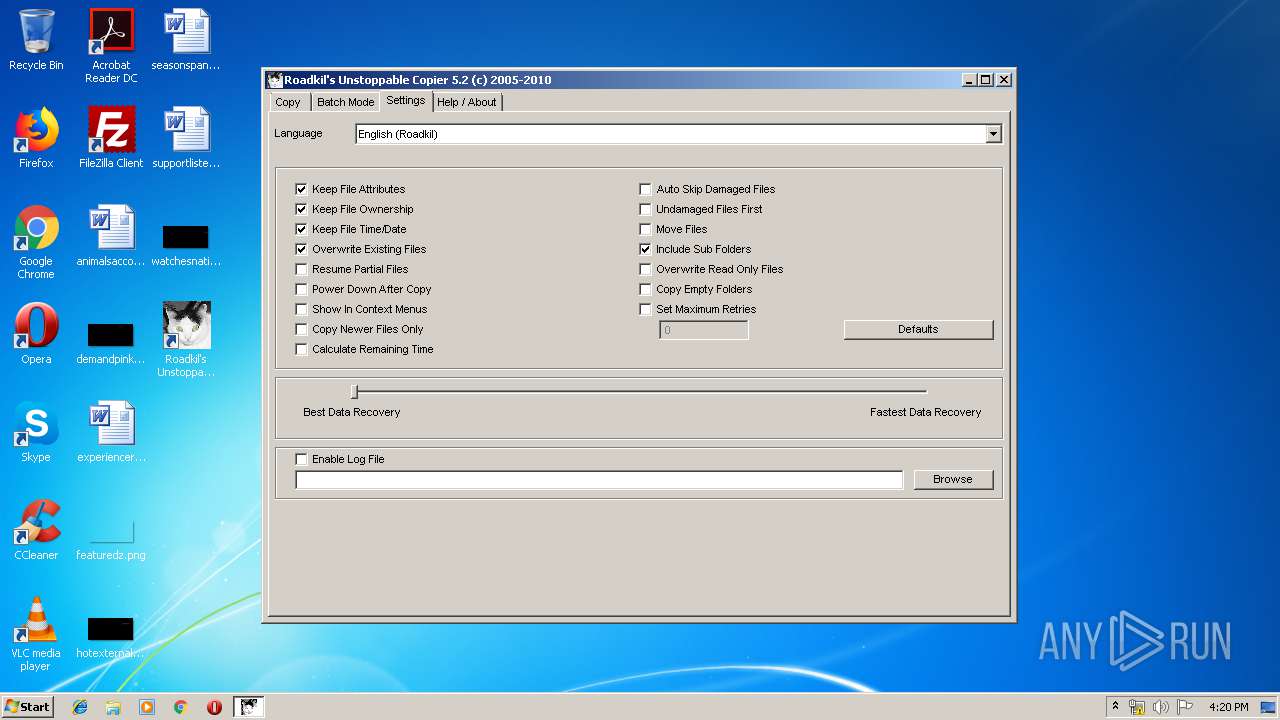
Task: Disable Overwrite Existing Files
Action: click(301, 249)
